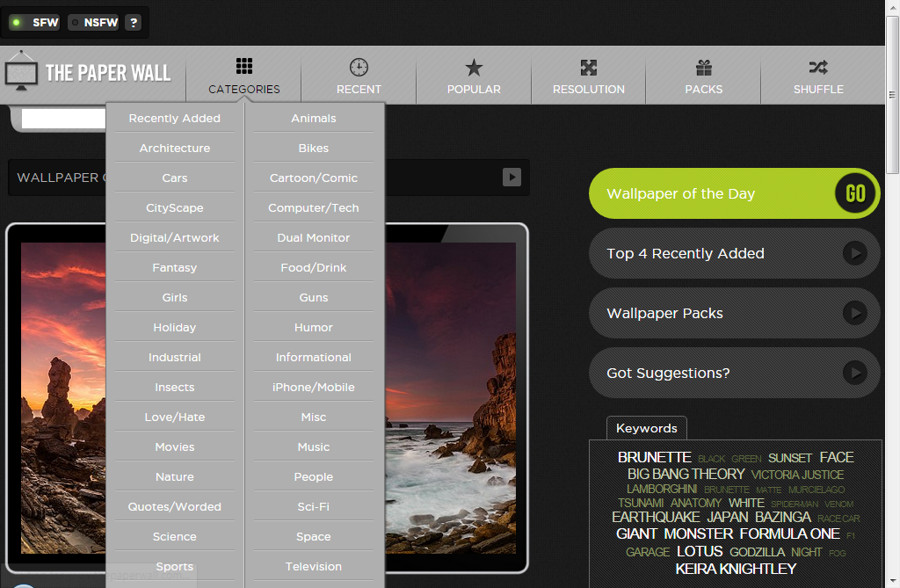Click the Popular star icon
900x588 pixels.
point(474,67)
